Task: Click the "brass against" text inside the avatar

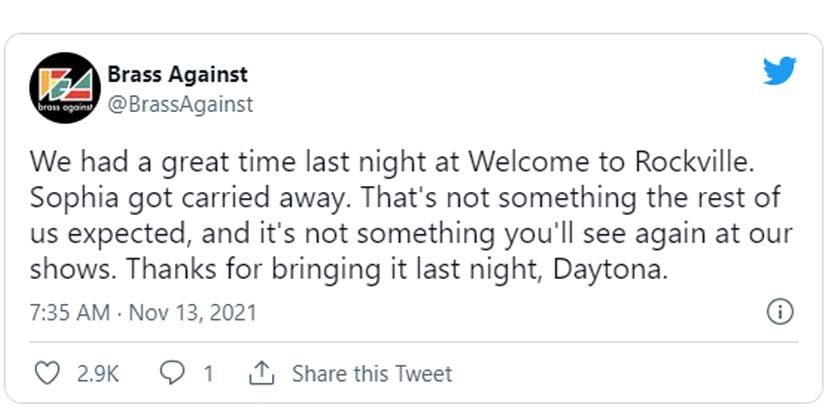Action: [x=65, y=106]
